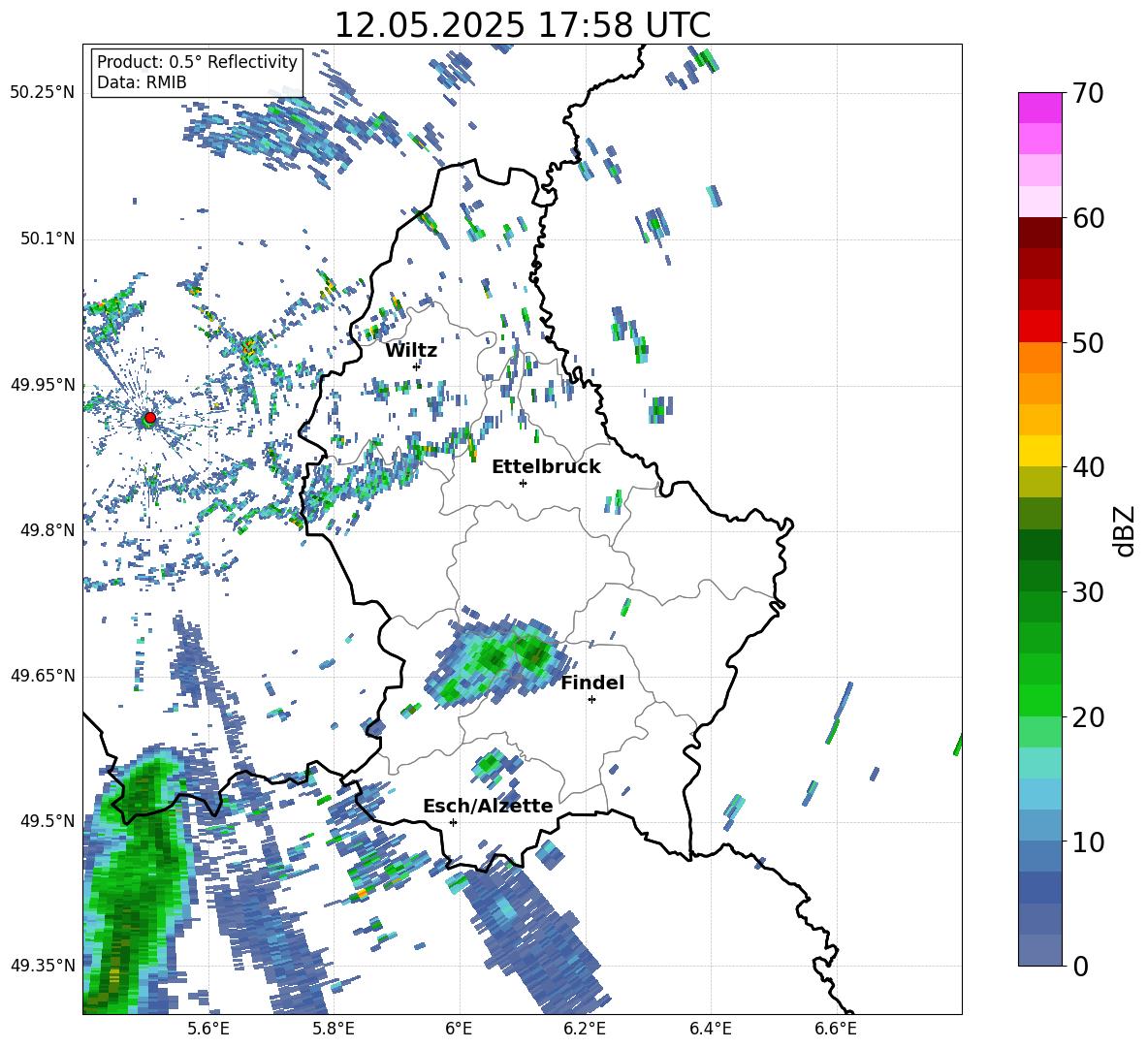Click the 49.5°N latitude label

pos(48,820)
